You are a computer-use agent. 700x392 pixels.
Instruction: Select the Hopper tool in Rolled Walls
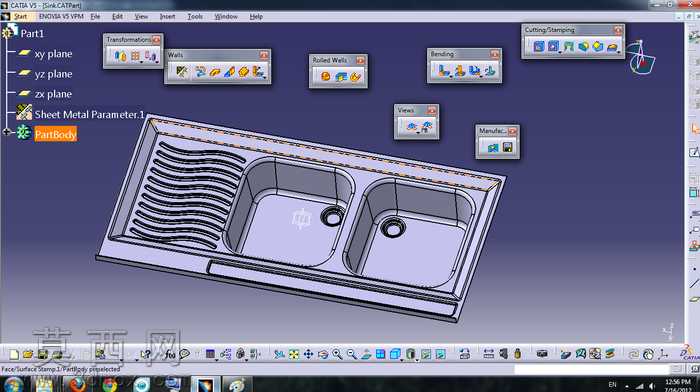tap(326, 76)
